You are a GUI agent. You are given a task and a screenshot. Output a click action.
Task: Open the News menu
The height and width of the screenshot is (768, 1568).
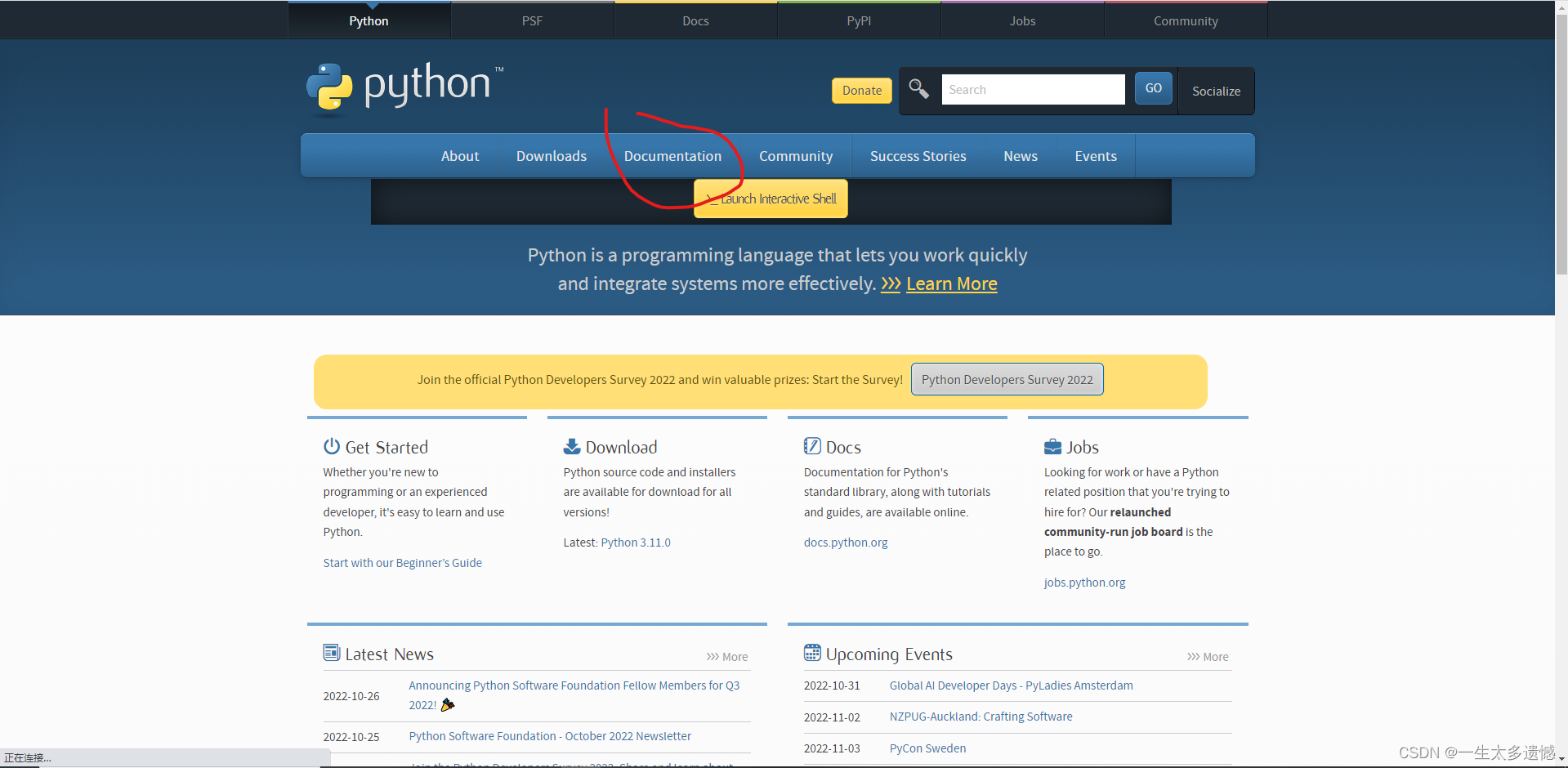(1021, 156)
